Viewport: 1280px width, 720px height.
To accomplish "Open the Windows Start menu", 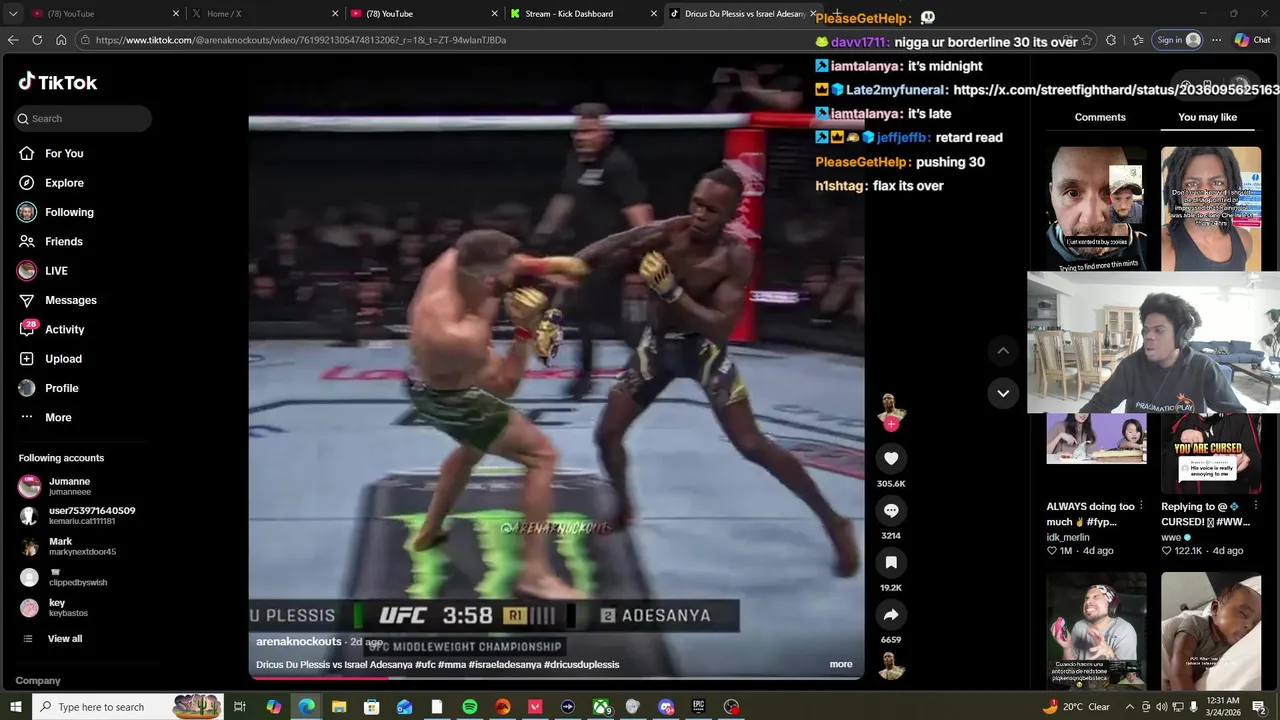I will click(x=15, y=707).
